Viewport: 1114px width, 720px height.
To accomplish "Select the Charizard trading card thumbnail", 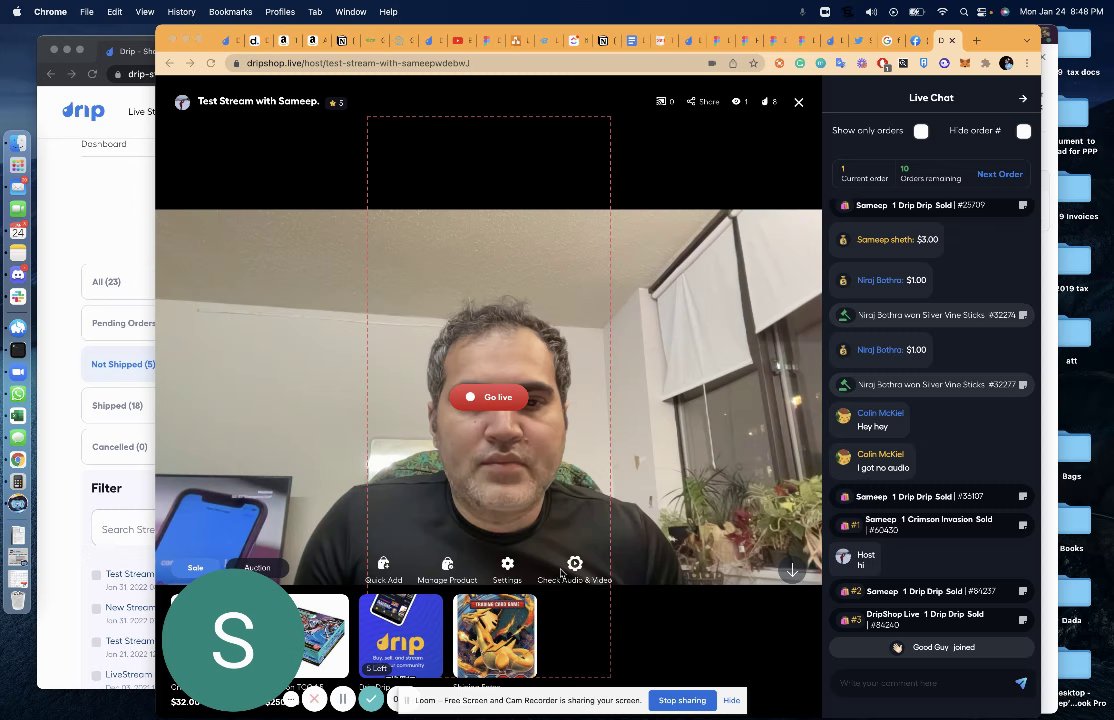I will (x=495, y=635).
